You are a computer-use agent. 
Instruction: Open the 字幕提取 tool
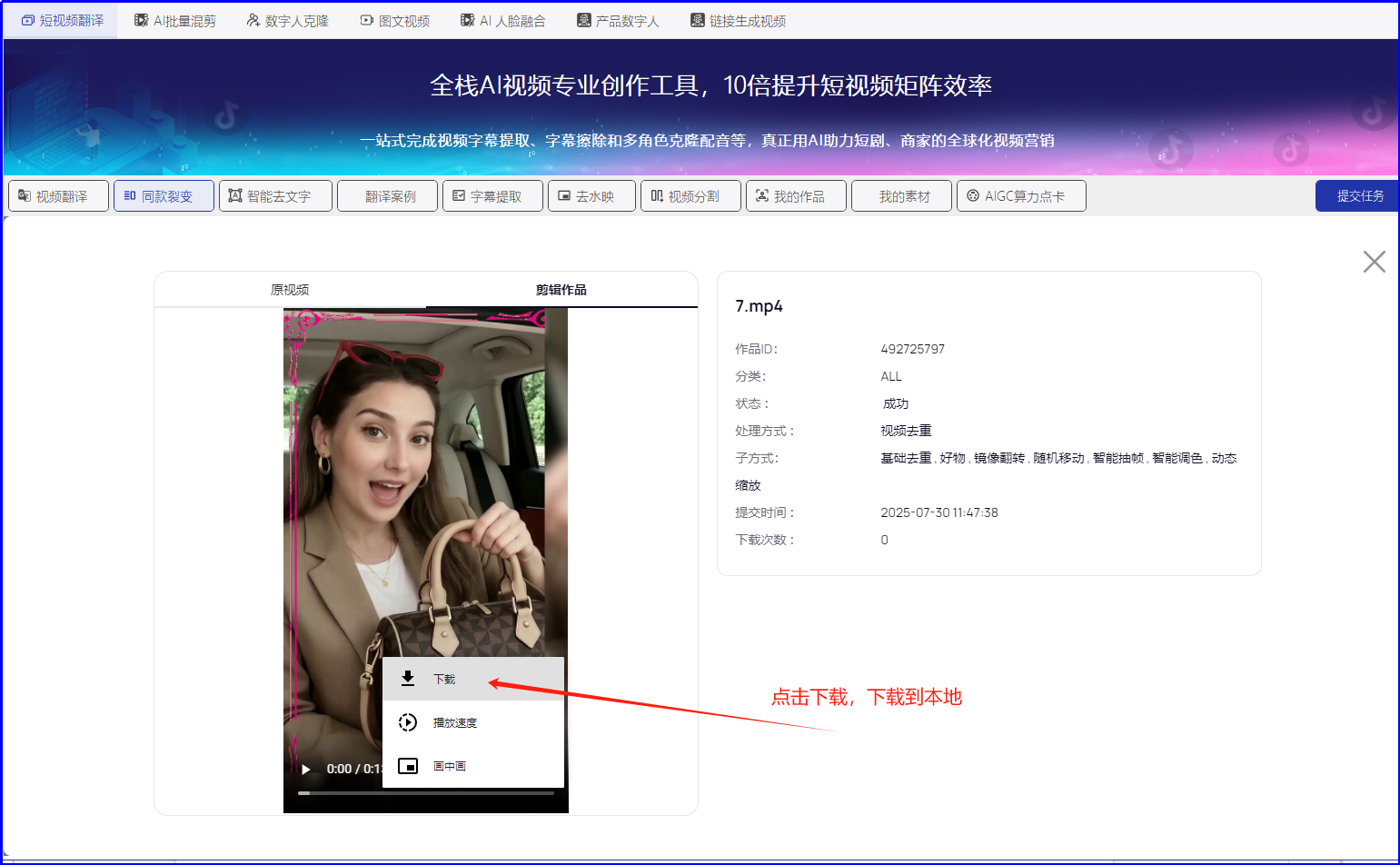[x=492, y=196]
